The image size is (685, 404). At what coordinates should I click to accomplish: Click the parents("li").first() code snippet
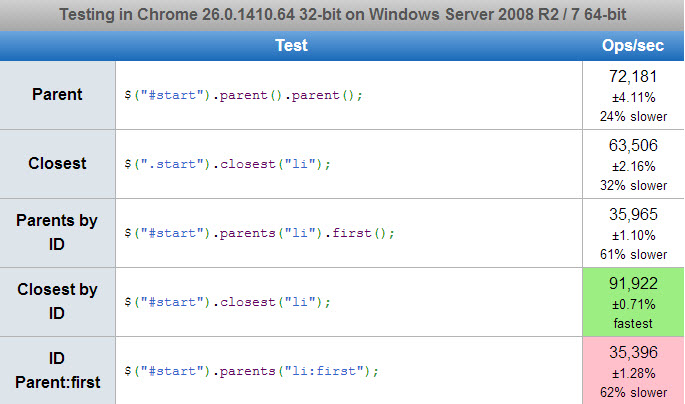(259, 233)
